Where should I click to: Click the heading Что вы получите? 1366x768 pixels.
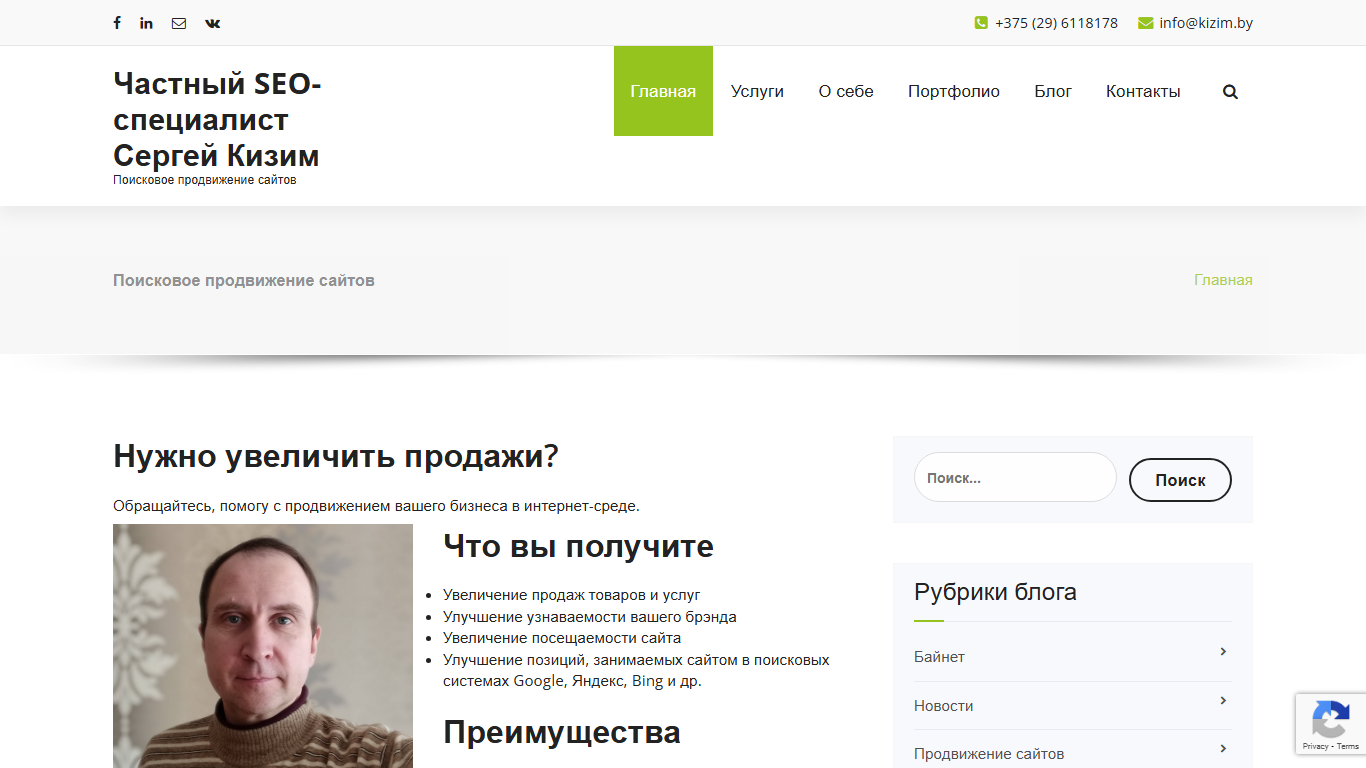[x=578, y=546]
